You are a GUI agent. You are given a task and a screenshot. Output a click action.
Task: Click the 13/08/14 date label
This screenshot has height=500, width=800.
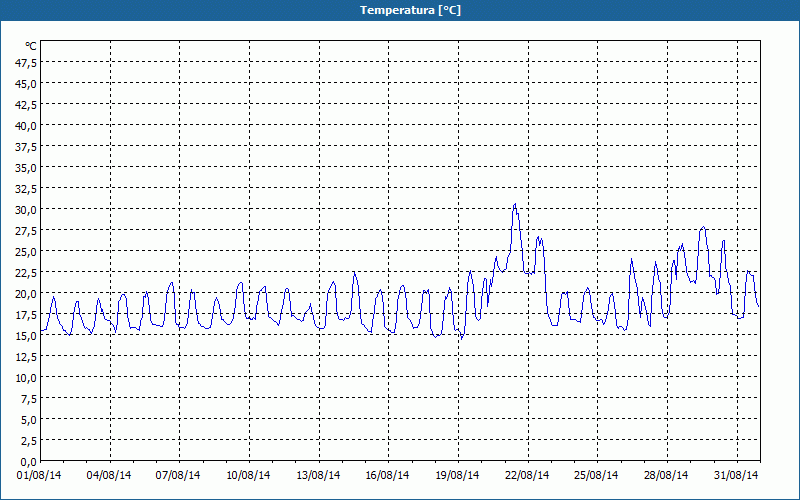pyautogui.click(x=318, y=475)
